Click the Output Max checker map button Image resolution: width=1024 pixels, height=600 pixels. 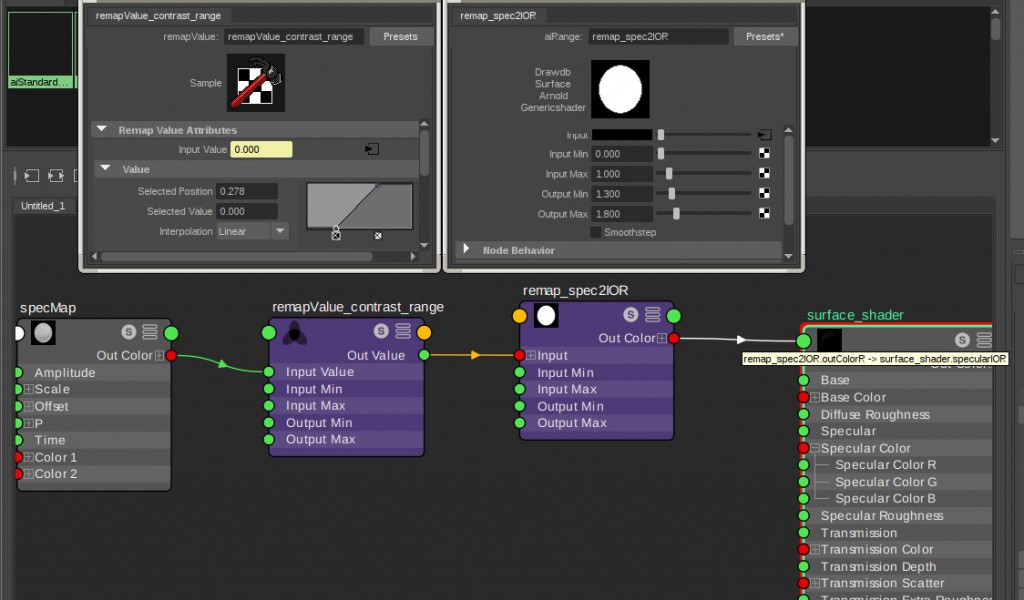(x=764, y=214)
